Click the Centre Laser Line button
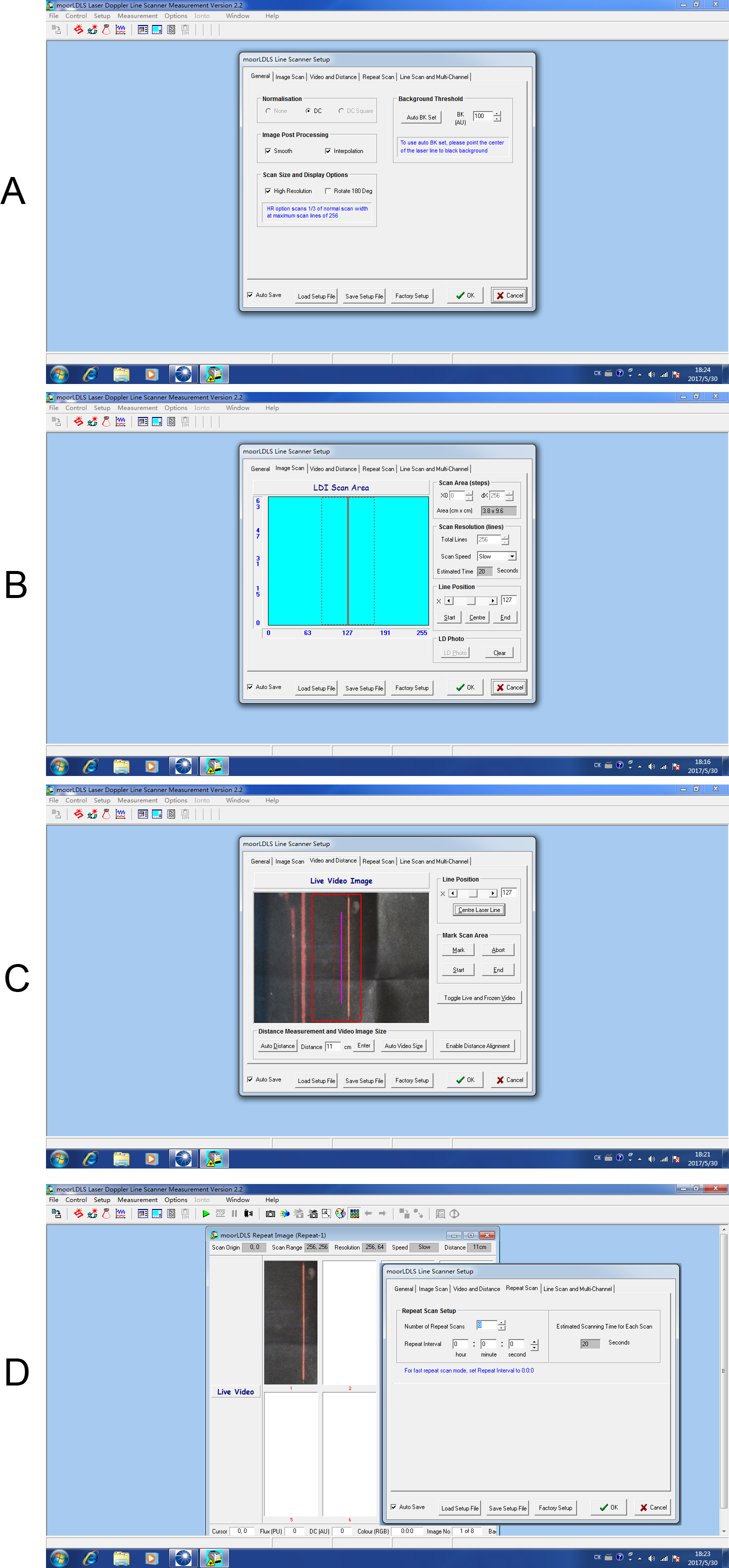 479,909
